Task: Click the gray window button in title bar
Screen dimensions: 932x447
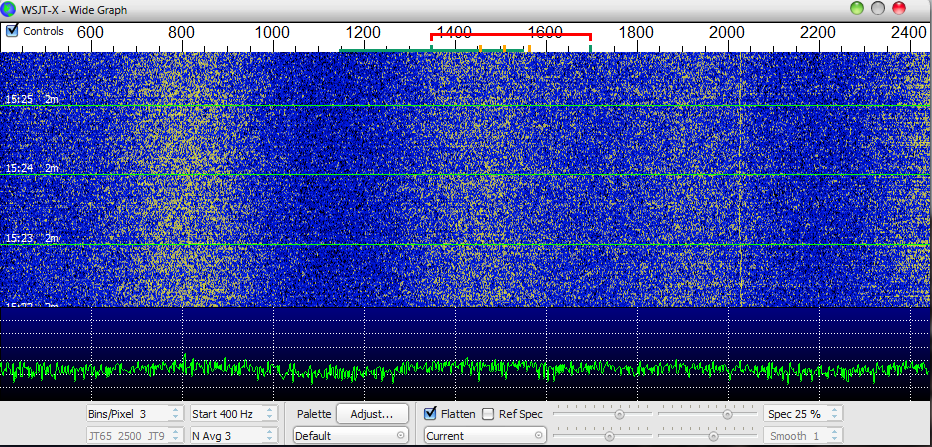Action: pos(878,8)
